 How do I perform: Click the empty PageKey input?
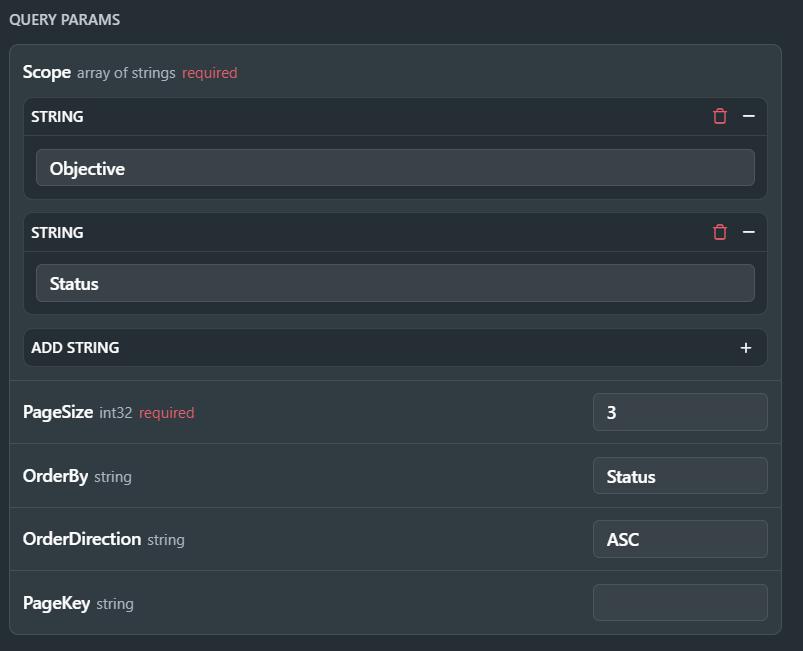(680, 603)
